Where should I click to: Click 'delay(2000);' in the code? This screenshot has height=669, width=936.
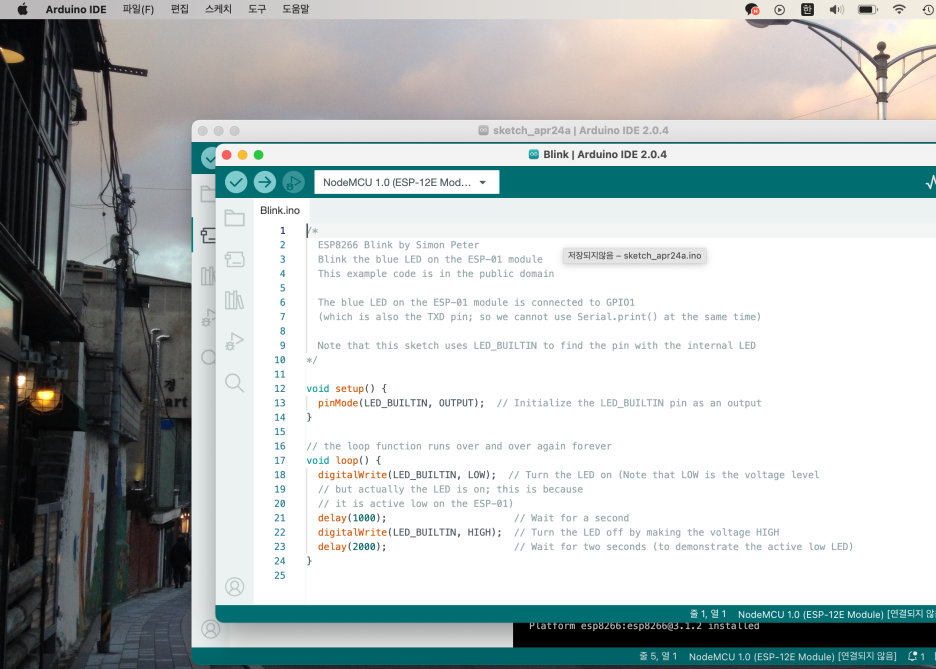352,547
